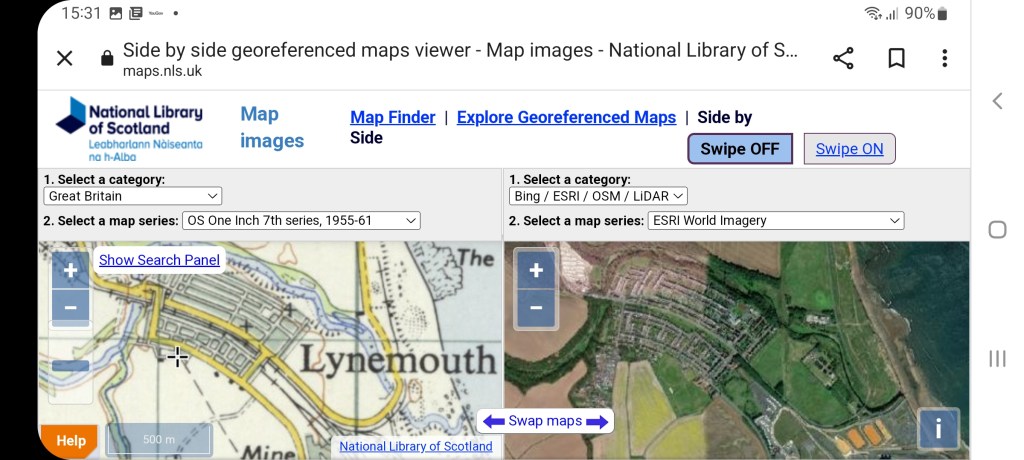Zoom out on the right satellite map
The width and height of the screenshot is (1024, 460).
536,307
